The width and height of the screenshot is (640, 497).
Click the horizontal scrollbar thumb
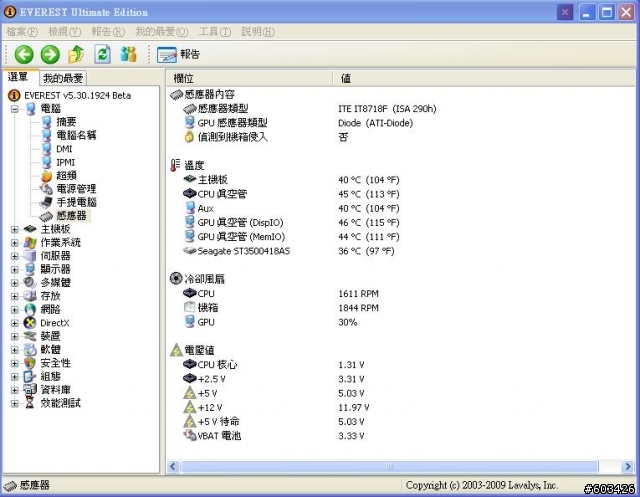[x=389, y=466]
